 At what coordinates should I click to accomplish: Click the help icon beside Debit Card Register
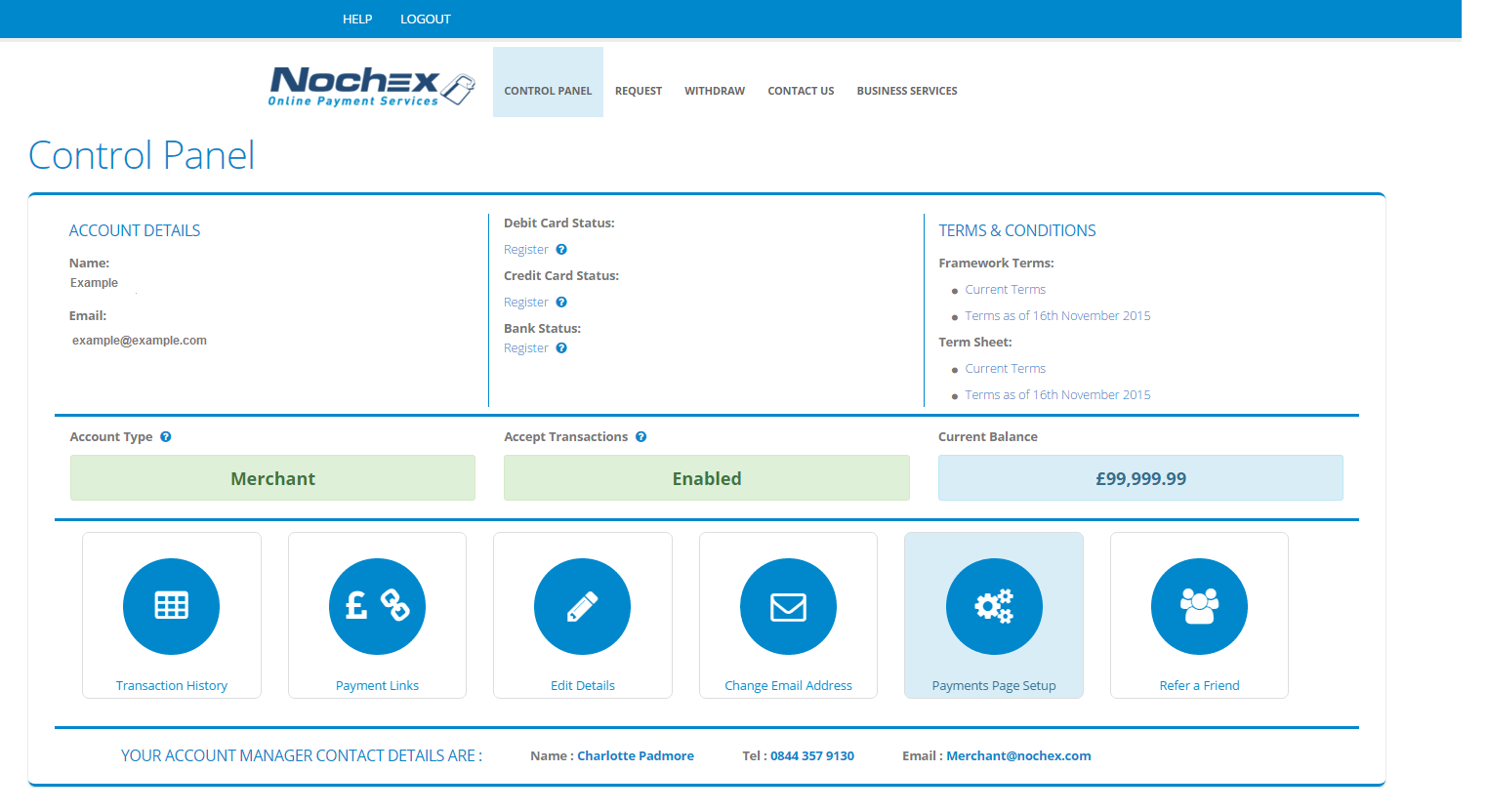[x=561, y=250]
